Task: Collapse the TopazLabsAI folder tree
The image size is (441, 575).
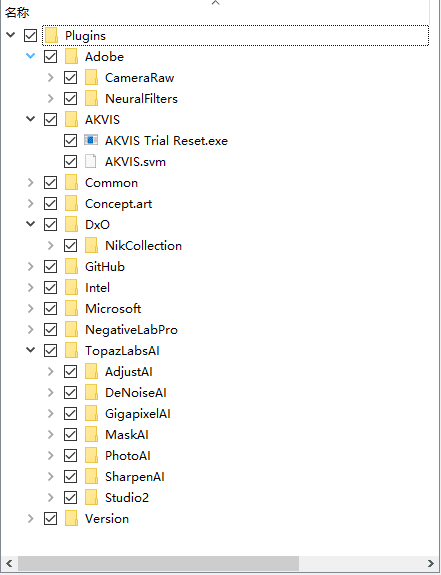Action: click(x=31, y=350)
